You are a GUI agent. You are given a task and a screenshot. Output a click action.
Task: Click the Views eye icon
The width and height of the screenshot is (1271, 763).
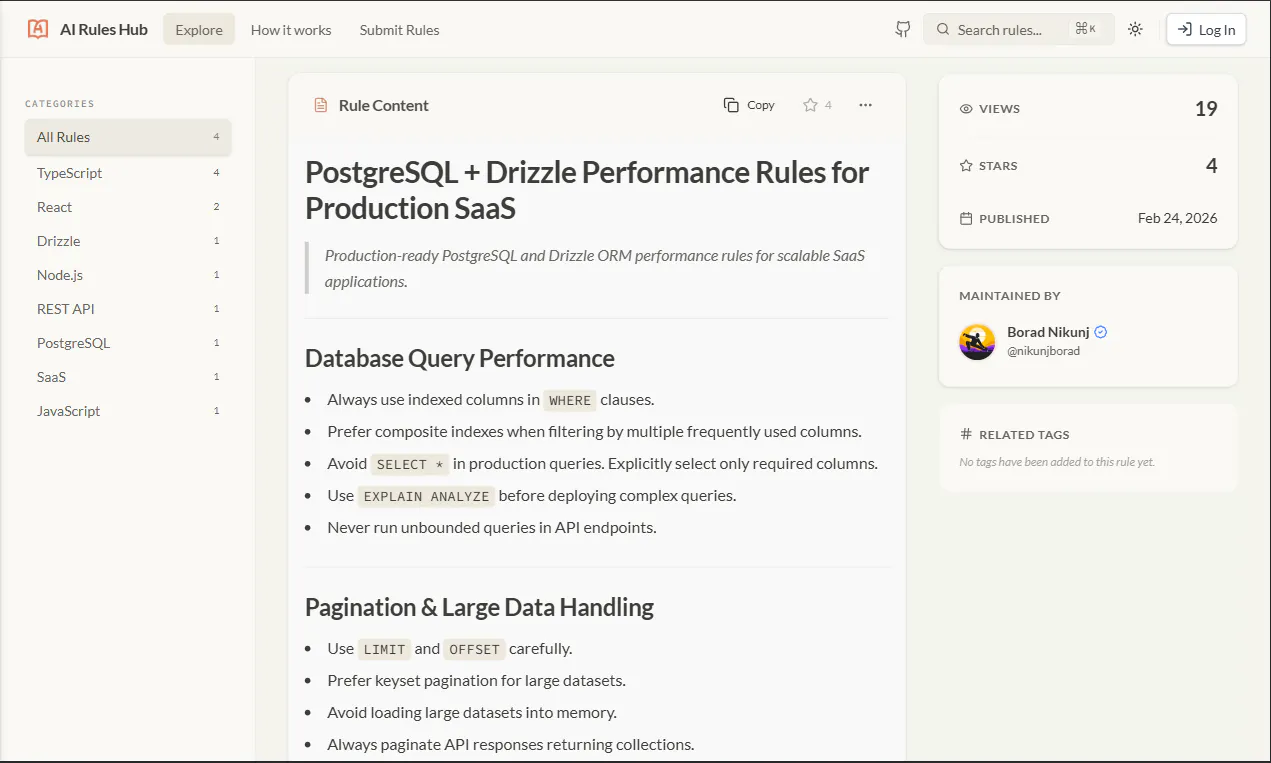point(966,109)
